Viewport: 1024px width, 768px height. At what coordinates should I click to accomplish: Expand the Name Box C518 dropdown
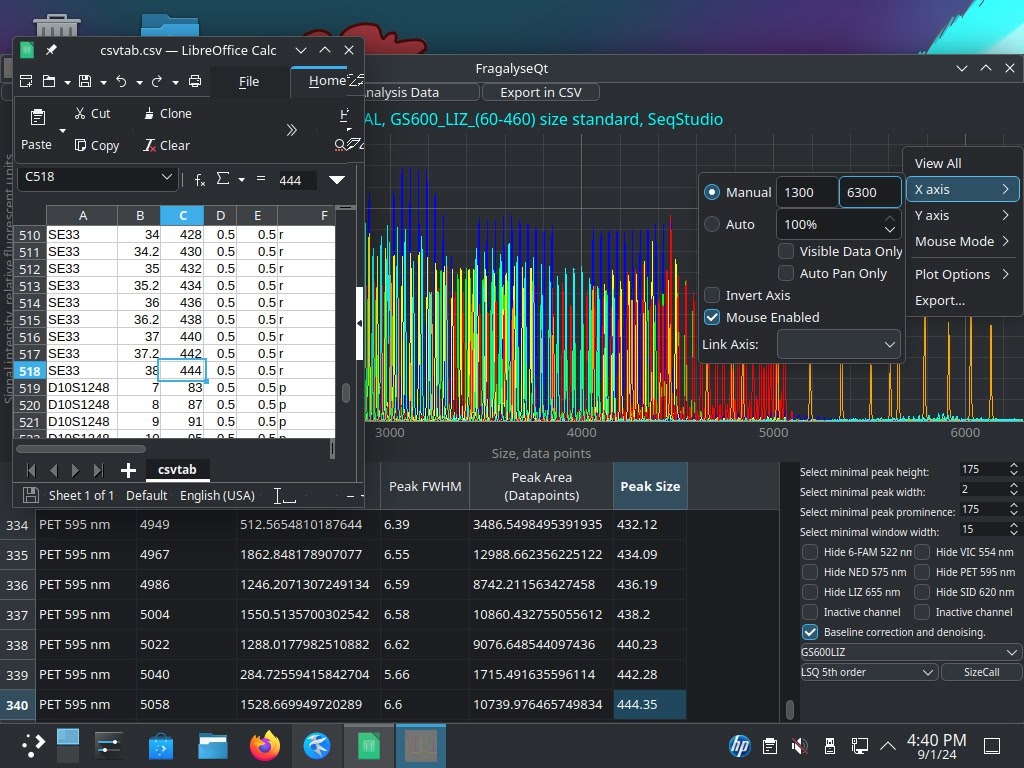pyautogui.click(x=167, y=177)
